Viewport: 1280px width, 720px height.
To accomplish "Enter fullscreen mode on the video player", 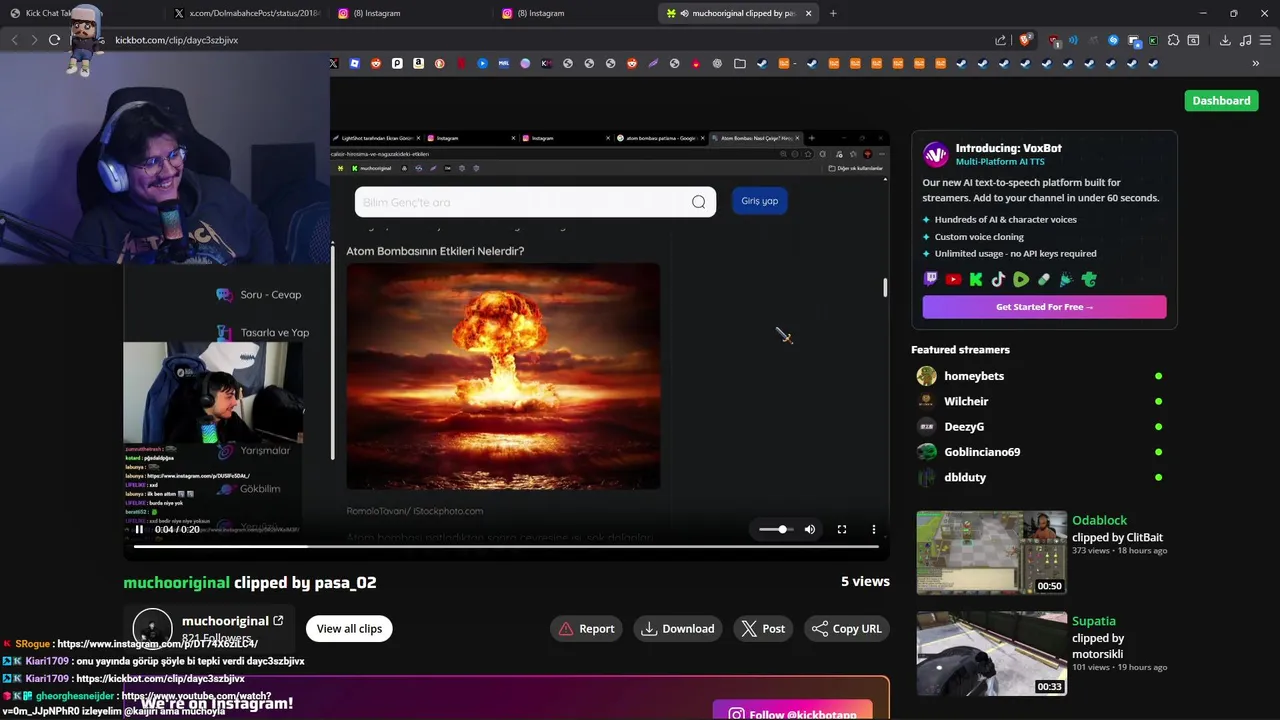I will pyautogui.click(x=842, y=529).
